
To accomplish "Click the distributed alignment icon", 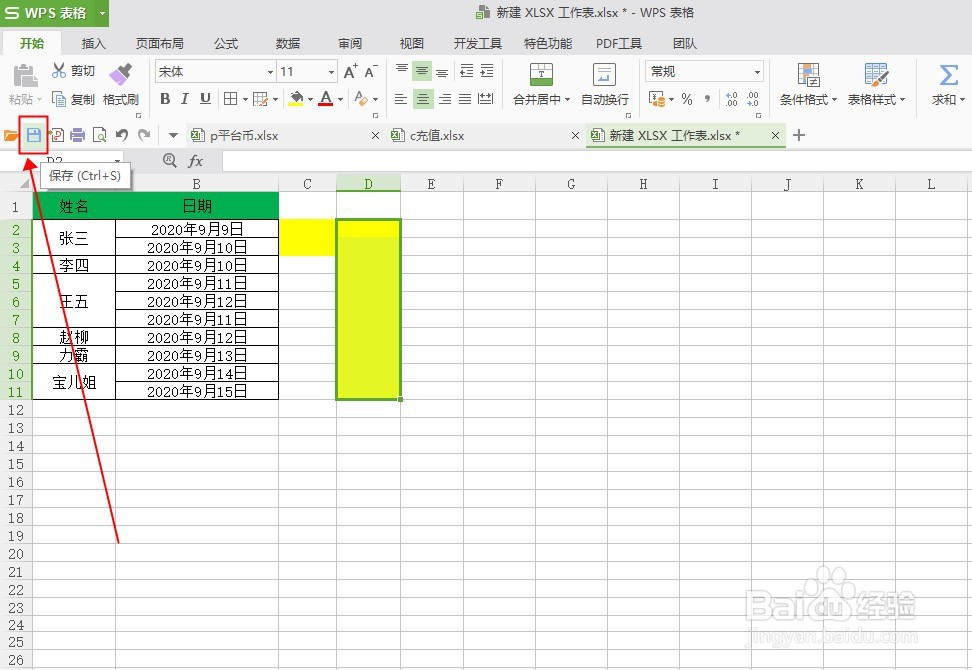I will click(x=486, y=99).
